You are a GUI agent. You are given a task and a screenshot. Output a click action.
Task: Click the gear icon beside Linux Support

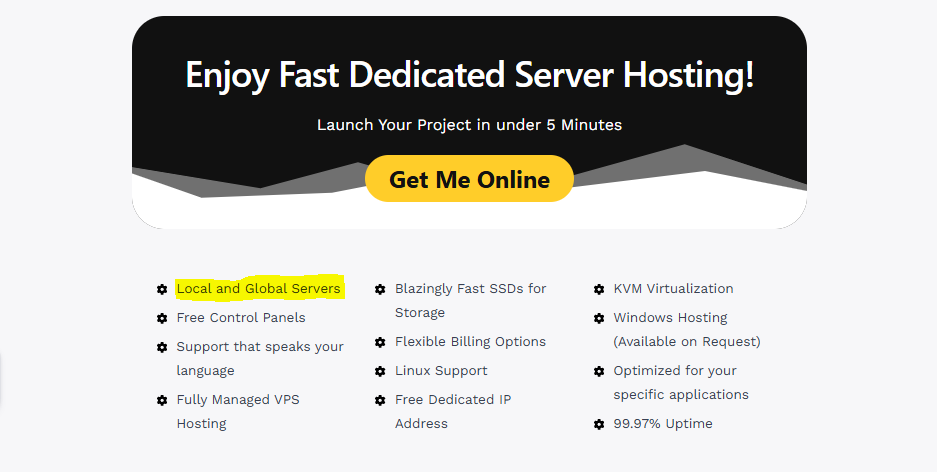pos(380,371)
